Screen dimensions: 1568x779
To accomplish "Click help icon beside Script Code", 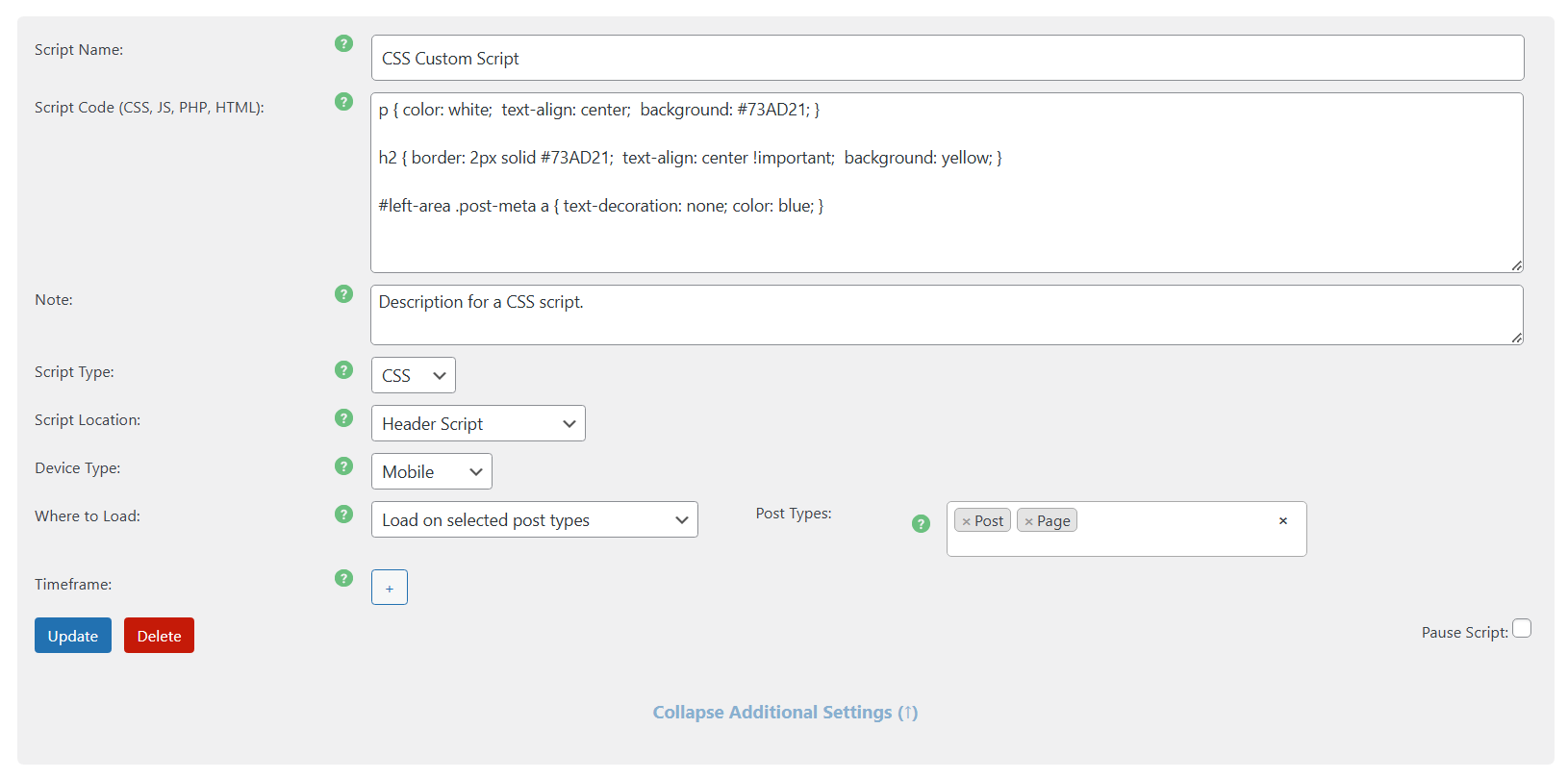I will (343, 101).
